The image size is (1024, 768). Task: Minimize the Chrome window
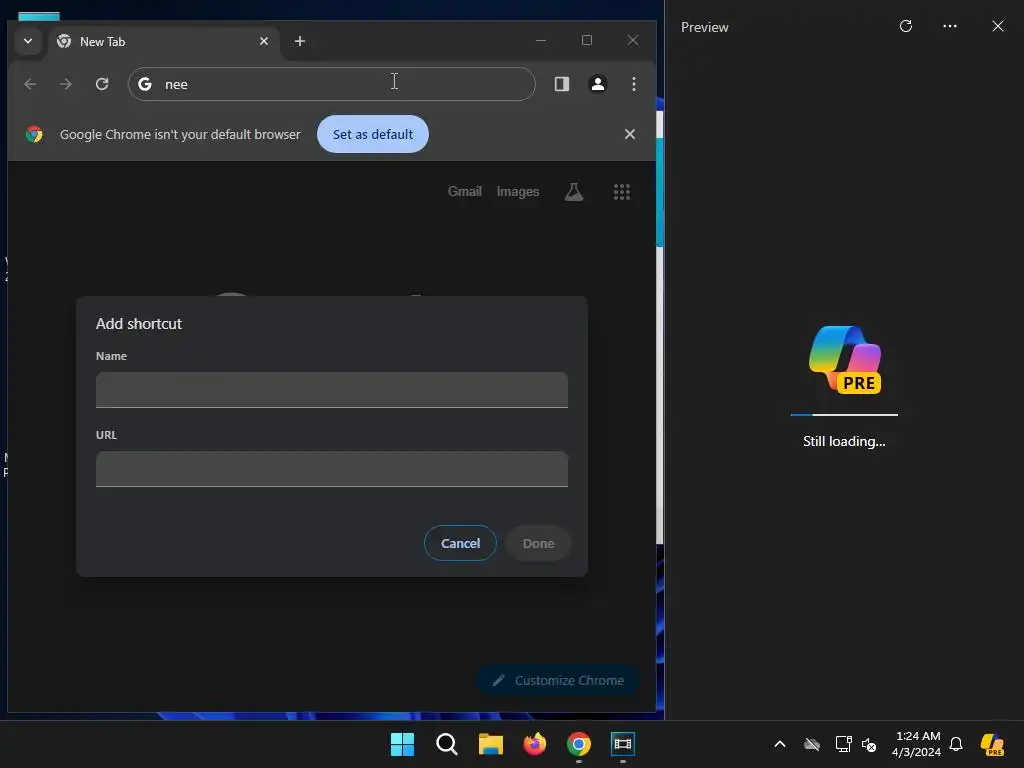(x=541, y=40)
